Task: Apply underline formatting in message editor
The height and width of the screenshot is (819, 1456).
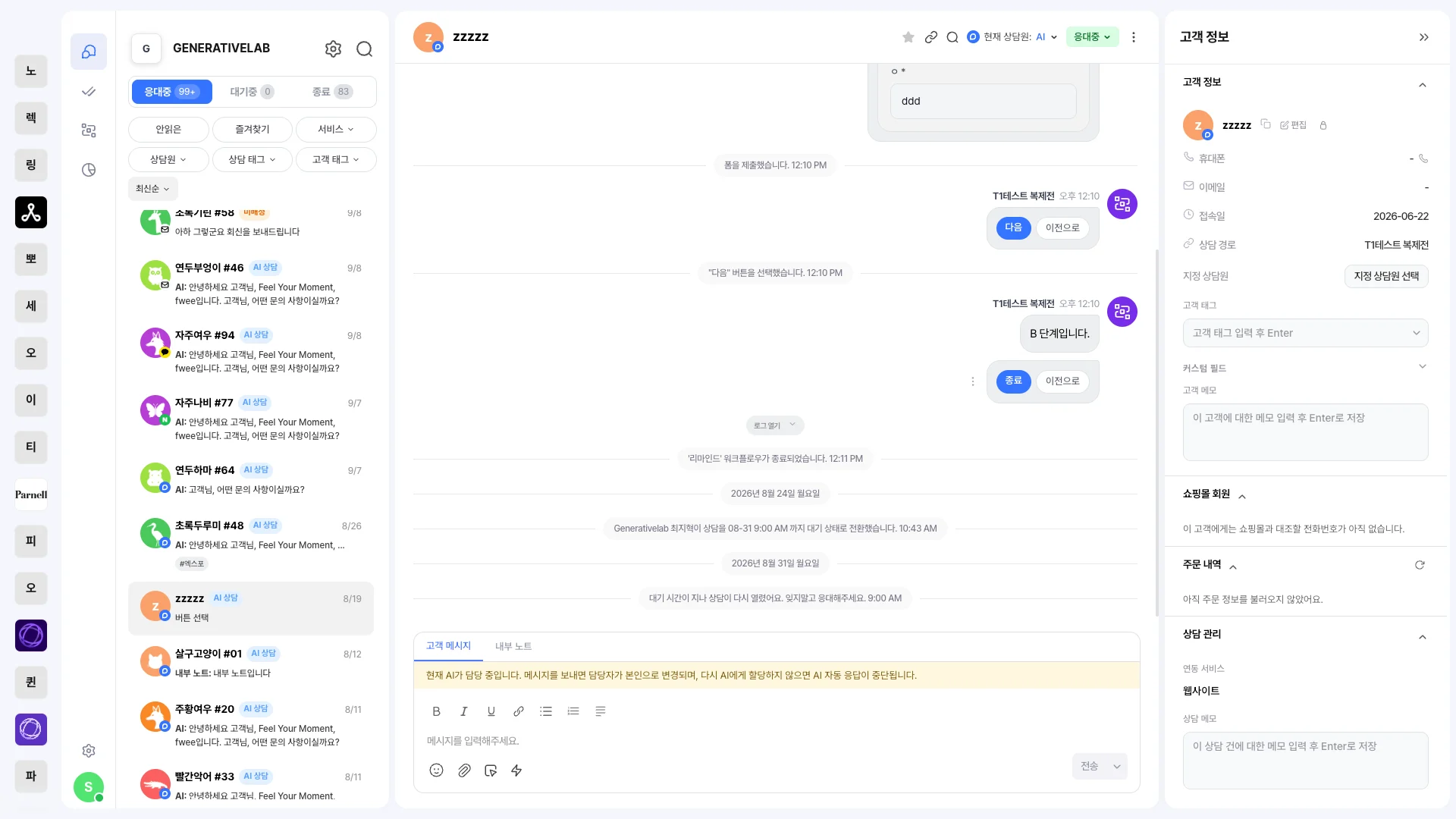Action: pos(491,711)
